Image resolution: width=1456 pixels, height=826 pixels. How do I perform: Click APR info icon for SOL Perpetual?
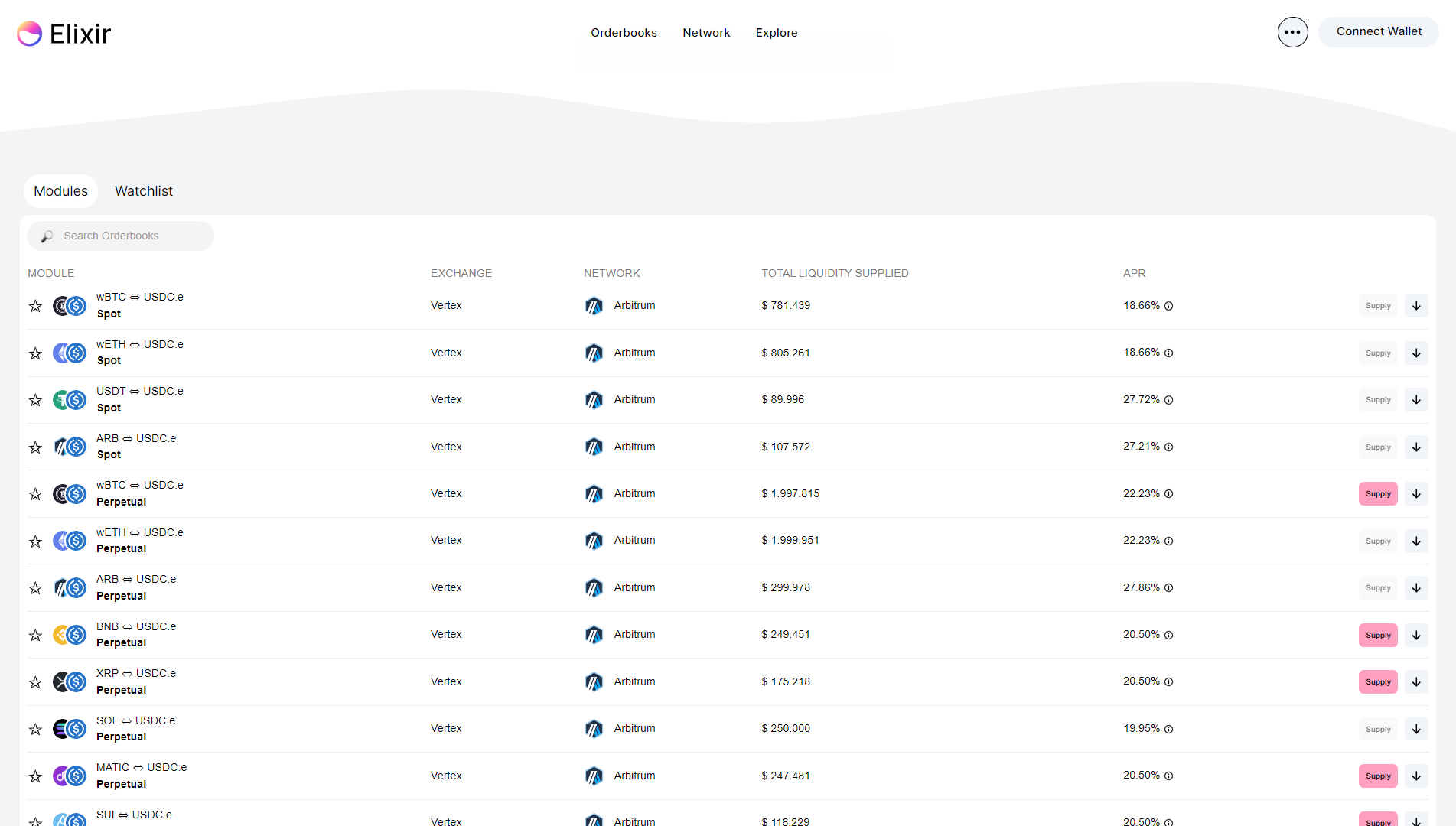point(1168,729)
